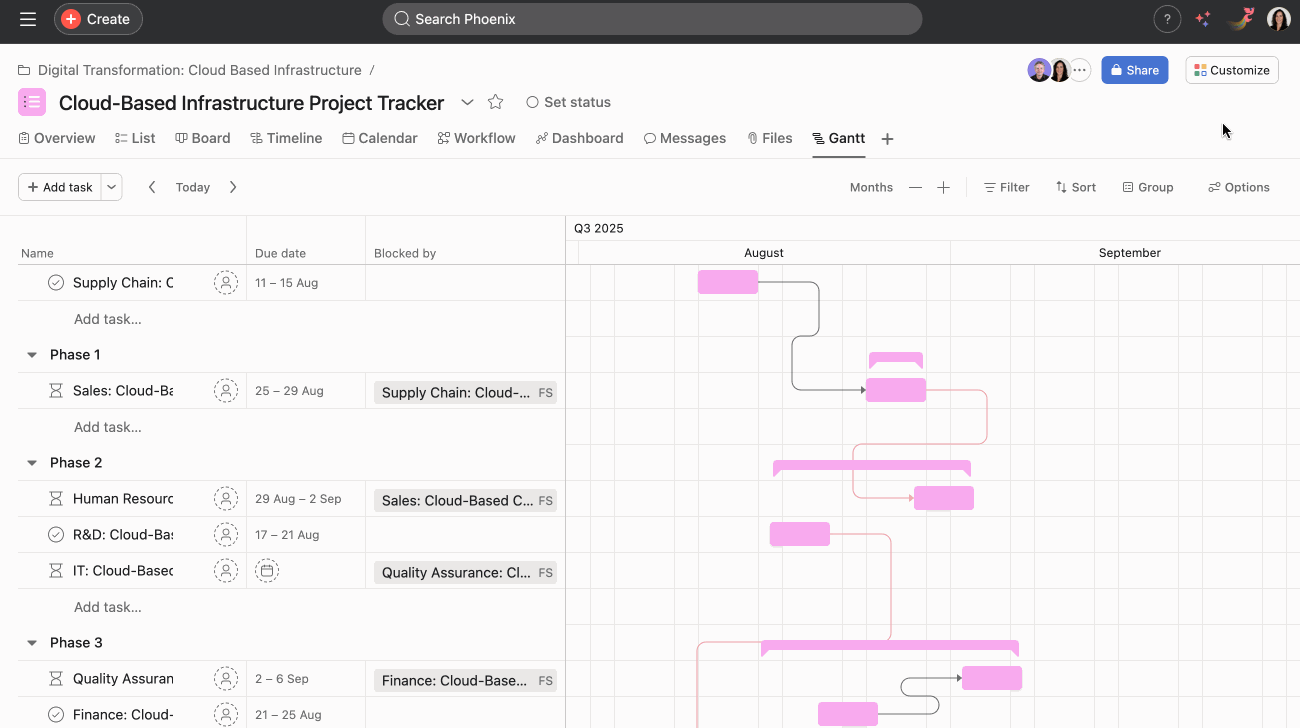Zoom out the Gantt timeline
The width and height of the screenshot is (1300, 728).
click(915, 187)
